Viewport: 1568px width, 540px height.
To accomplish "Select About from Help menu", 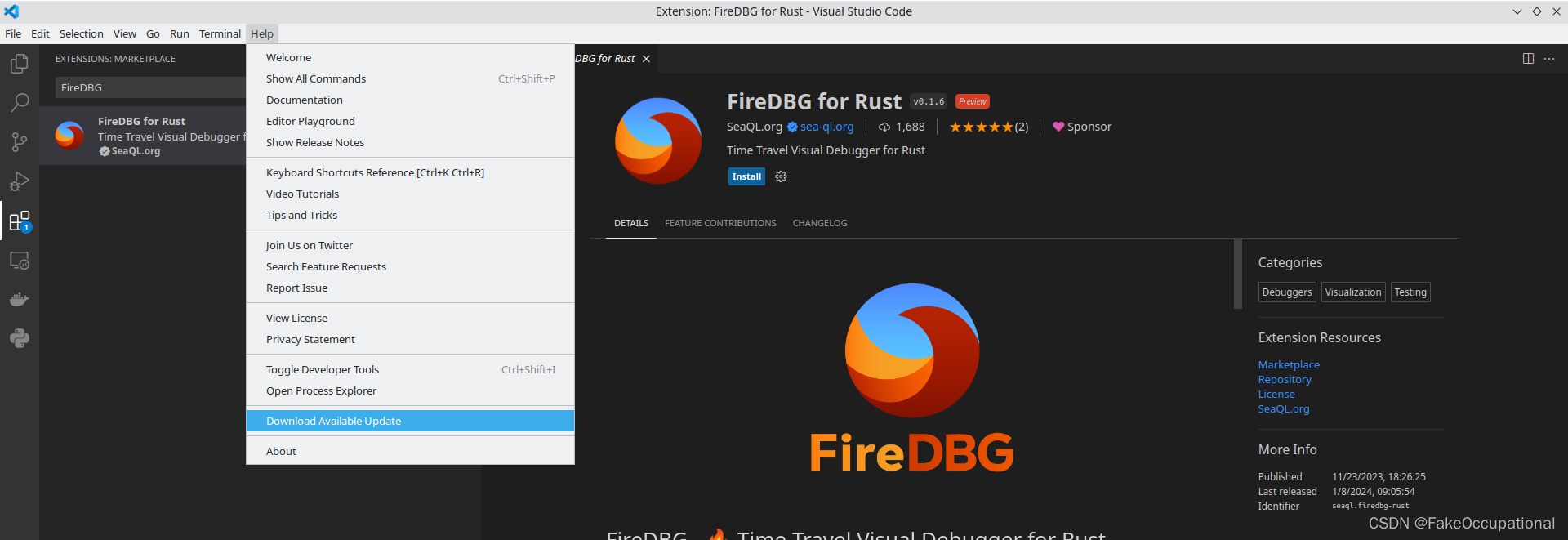I will tap(410, 451).
